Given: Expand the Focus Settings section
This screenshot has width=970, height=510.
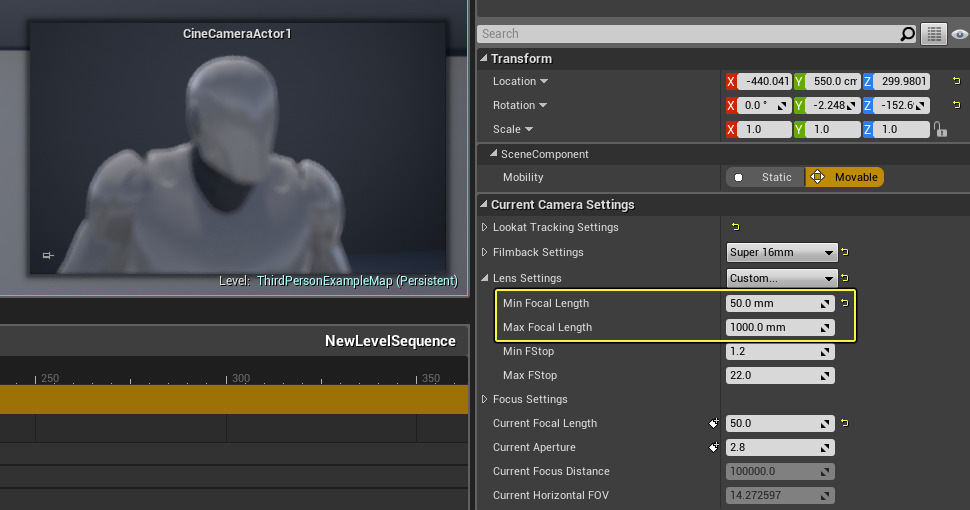Looking at the screenshot, I should coord(485,399).
